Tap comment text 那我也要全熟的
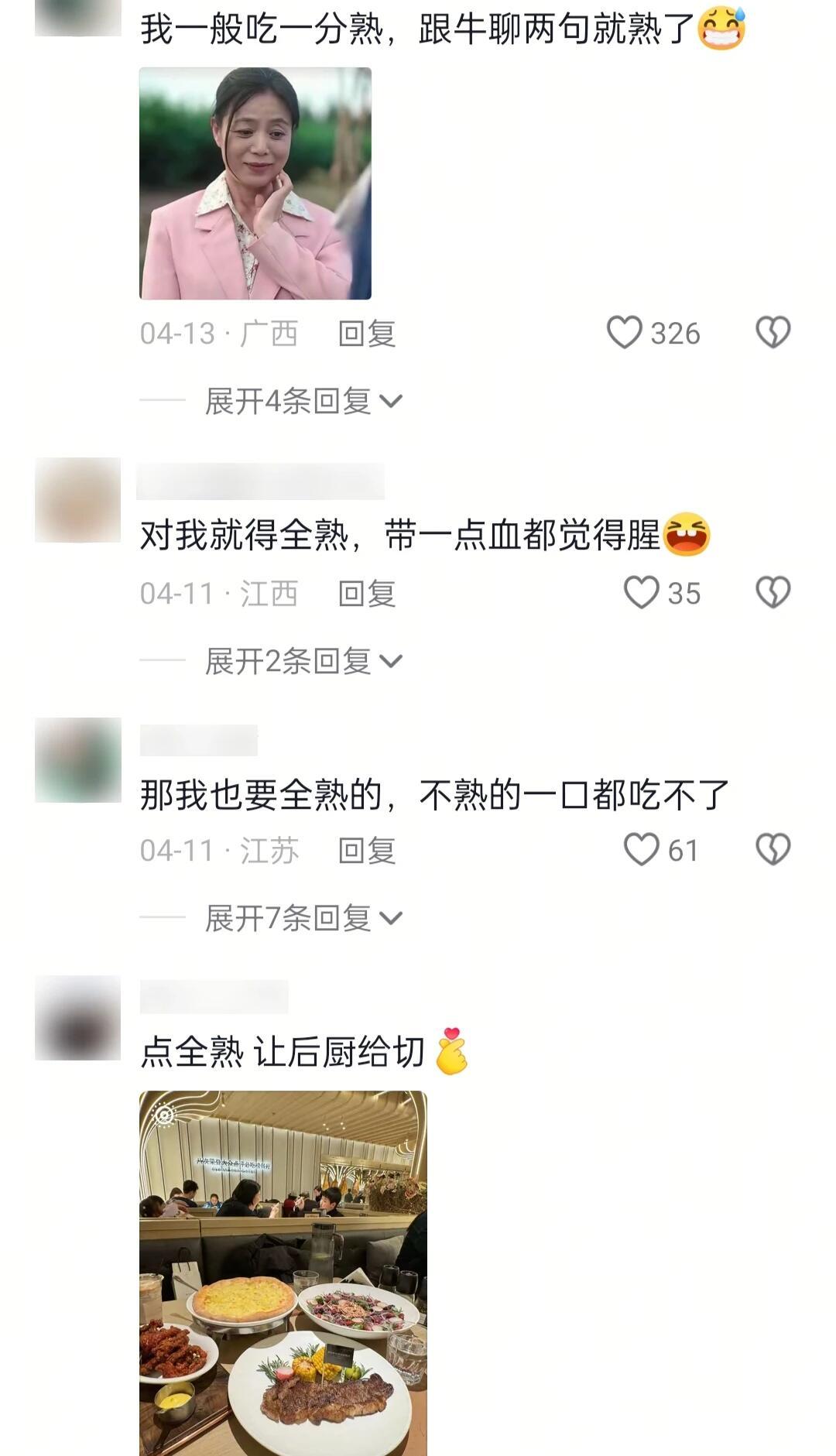The width and height of the screenshot is (836, 1456). pos(261,795)
